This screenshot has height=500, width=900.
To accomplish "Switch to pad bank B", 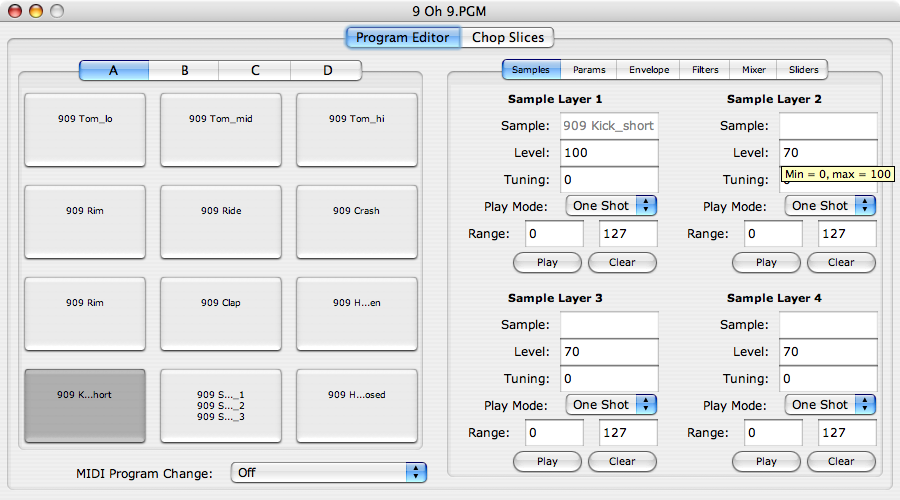I will (x=184, y=70).
